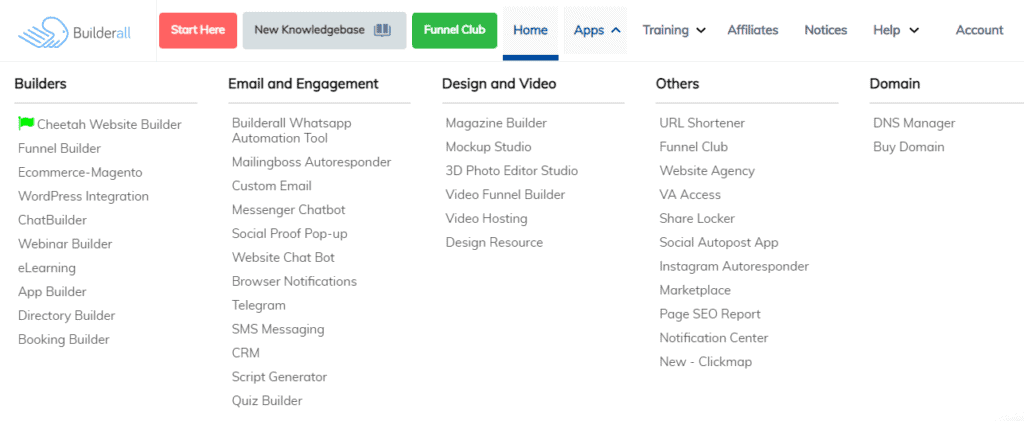
Task: Open the Affiliates menu item
Action: [753, 30]
